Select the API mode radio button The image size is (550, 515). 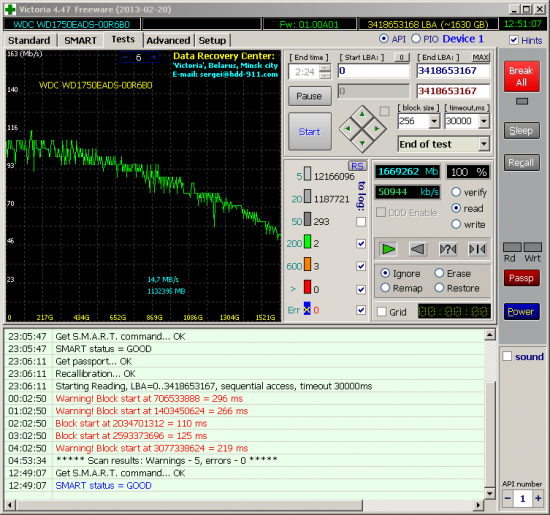384,39
